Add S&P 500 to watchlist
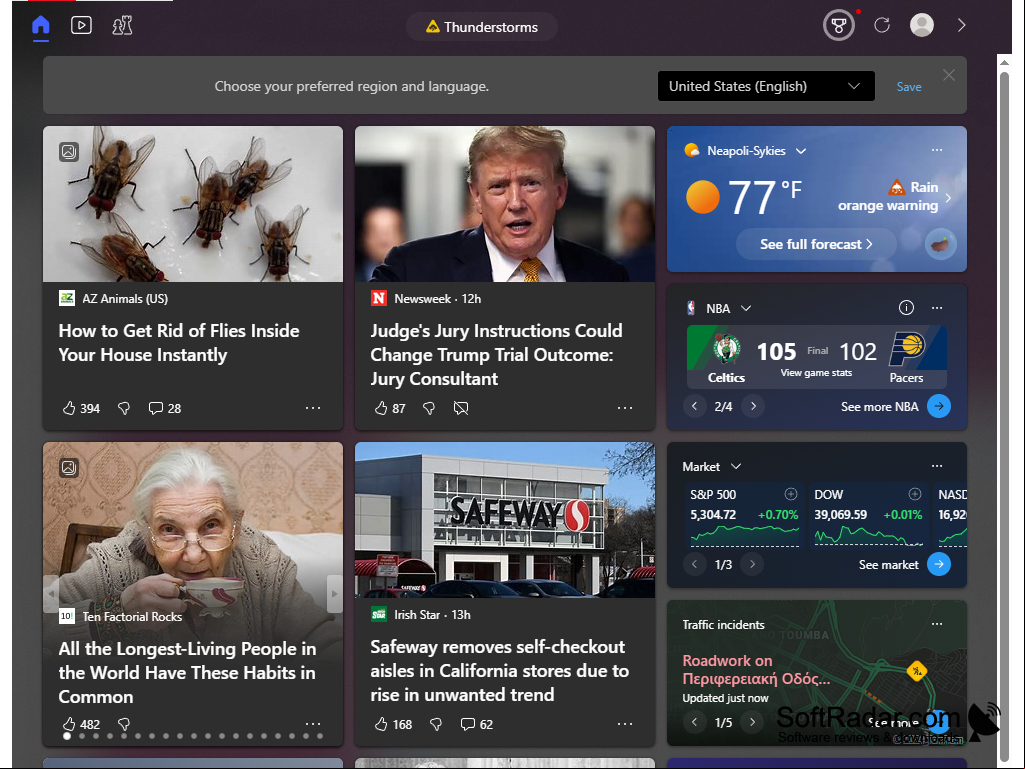1025x769 pixels. point(790,494)
